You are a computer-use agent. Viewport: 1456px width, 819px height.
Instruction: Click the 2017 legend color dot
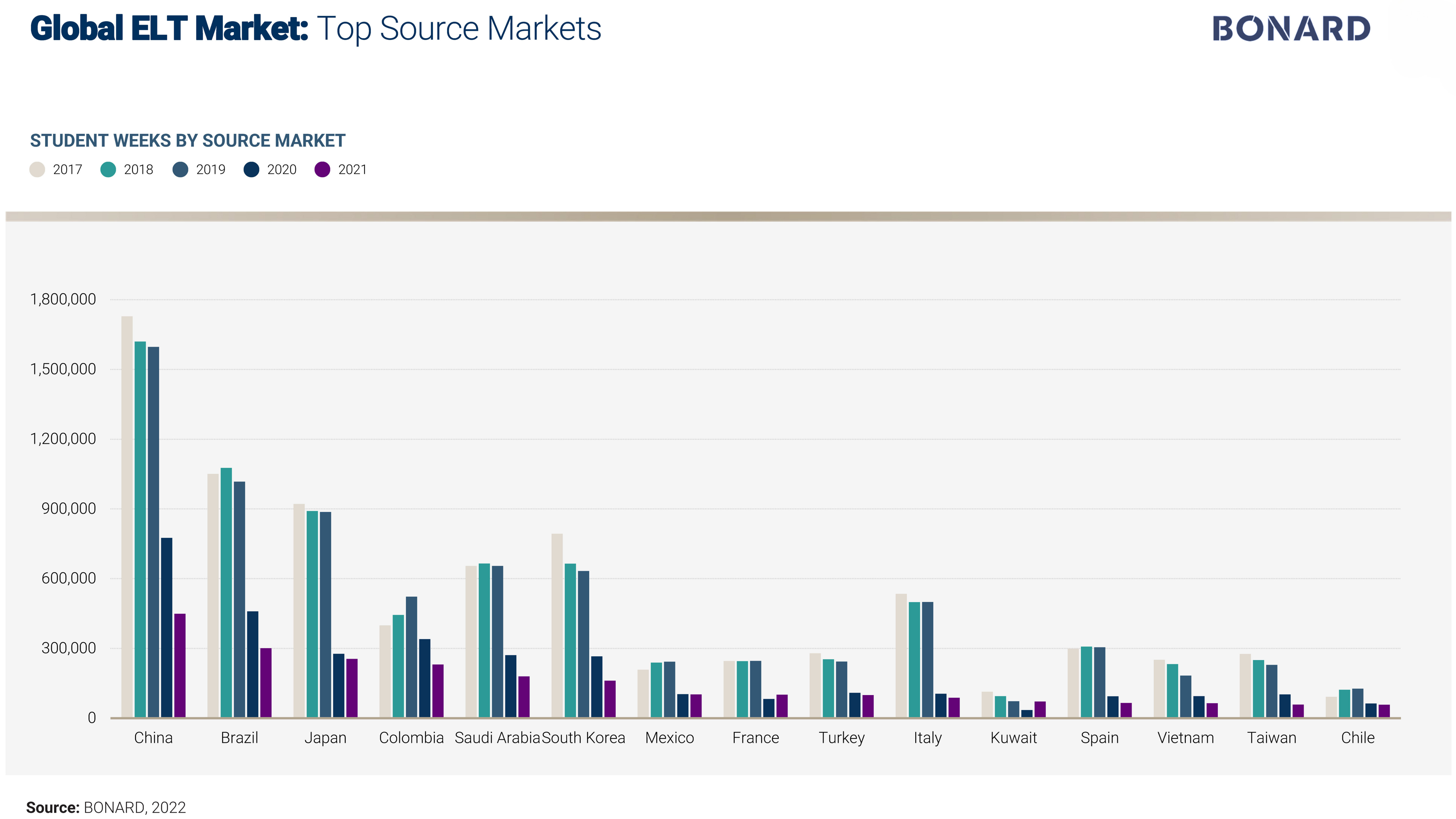37,170
